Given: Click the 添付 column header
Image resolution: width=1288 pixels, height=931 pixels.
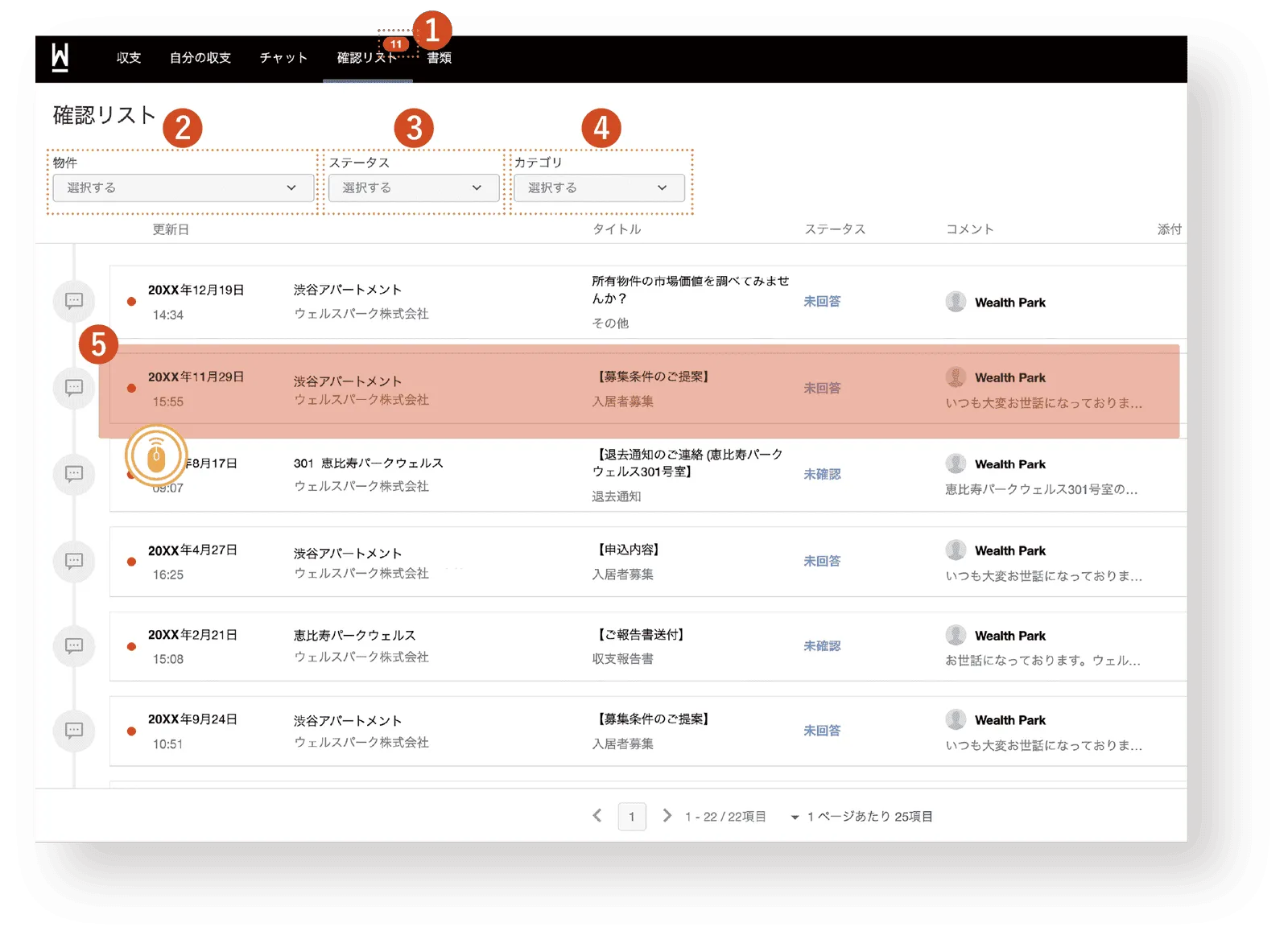Looking at the screenshot, I should click(x=1170, y=229).
